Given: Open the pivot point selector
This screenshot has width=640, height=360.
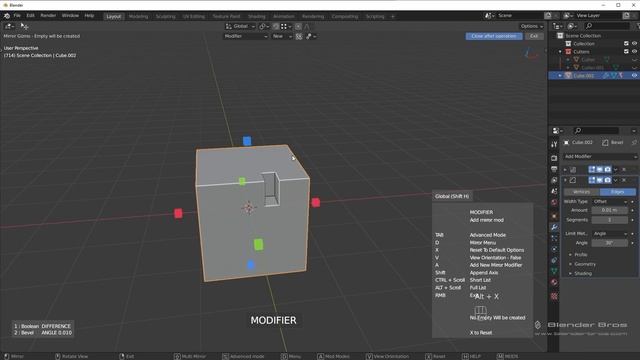Looking at the screenshot, I should [264, 26].
